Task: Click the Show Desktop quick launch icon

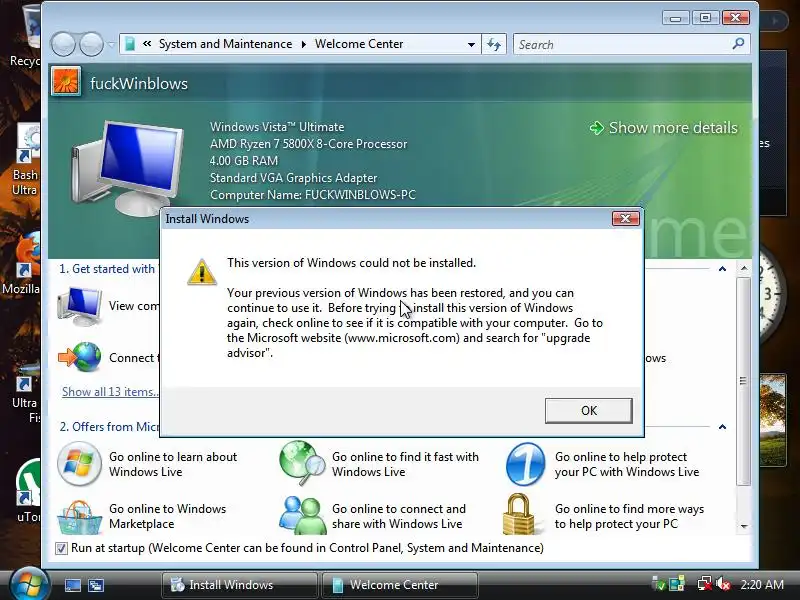Action: point(72,585)
